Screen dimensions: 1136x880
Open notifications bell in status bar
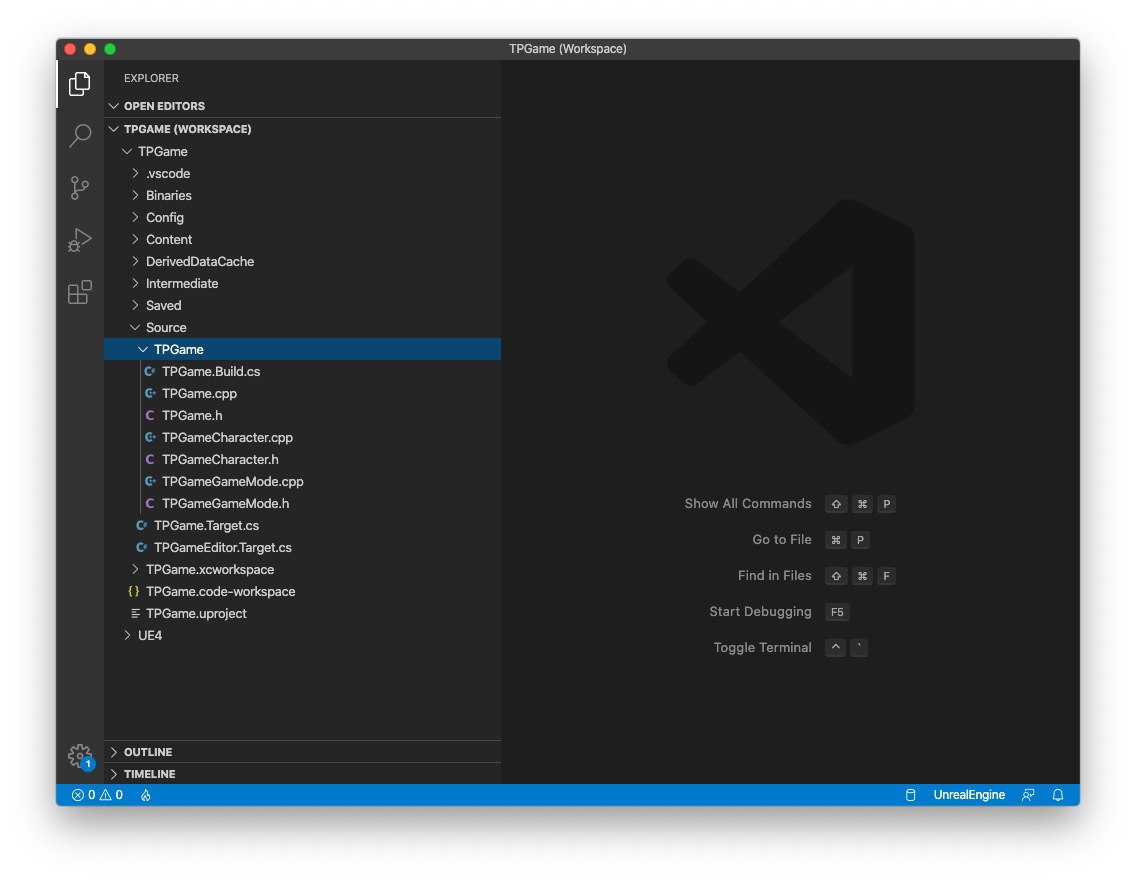click(1058, 795)
